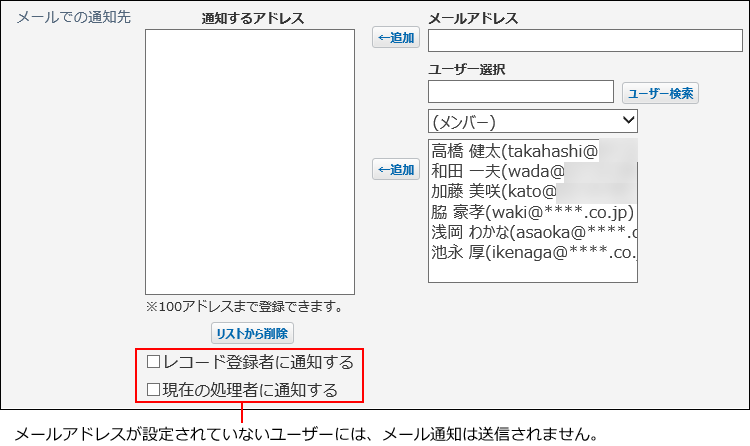Select 浅岡 わかな in the member list
The height and width of the screenshot is (446, 750).
(x=532, y=232)
